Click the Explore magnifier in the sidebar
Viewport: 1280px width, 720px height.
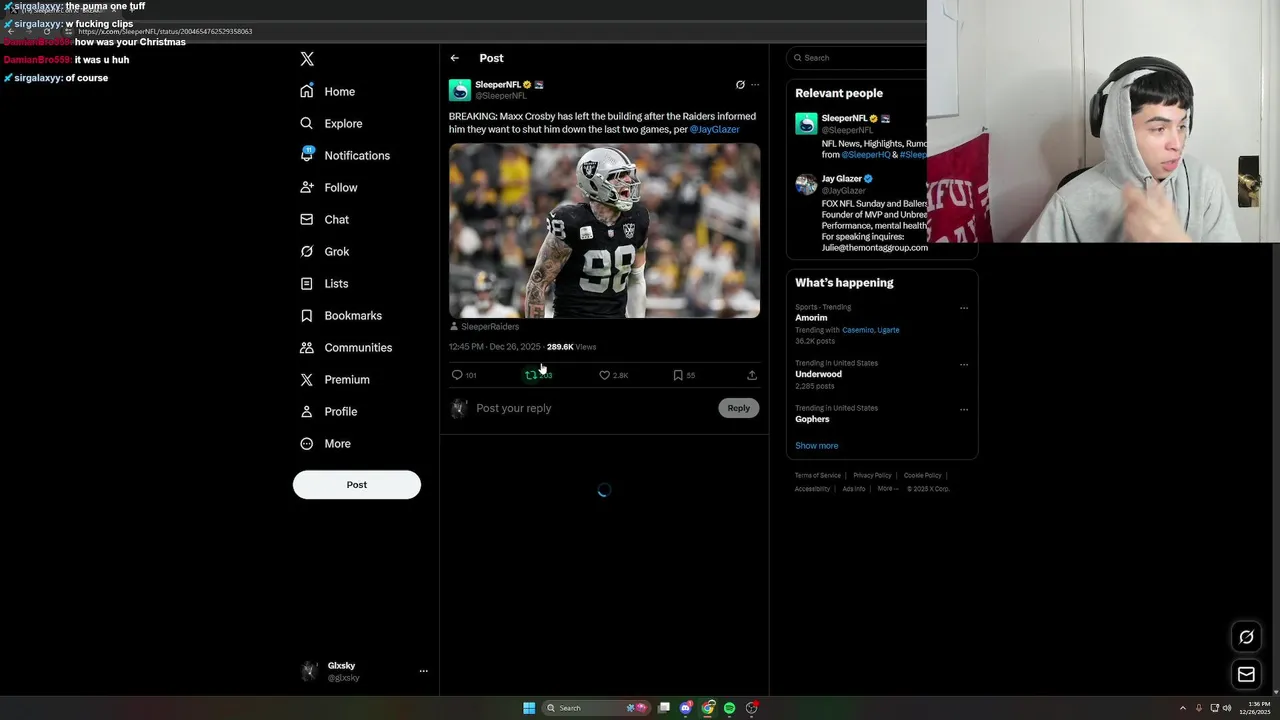(307, 123)
